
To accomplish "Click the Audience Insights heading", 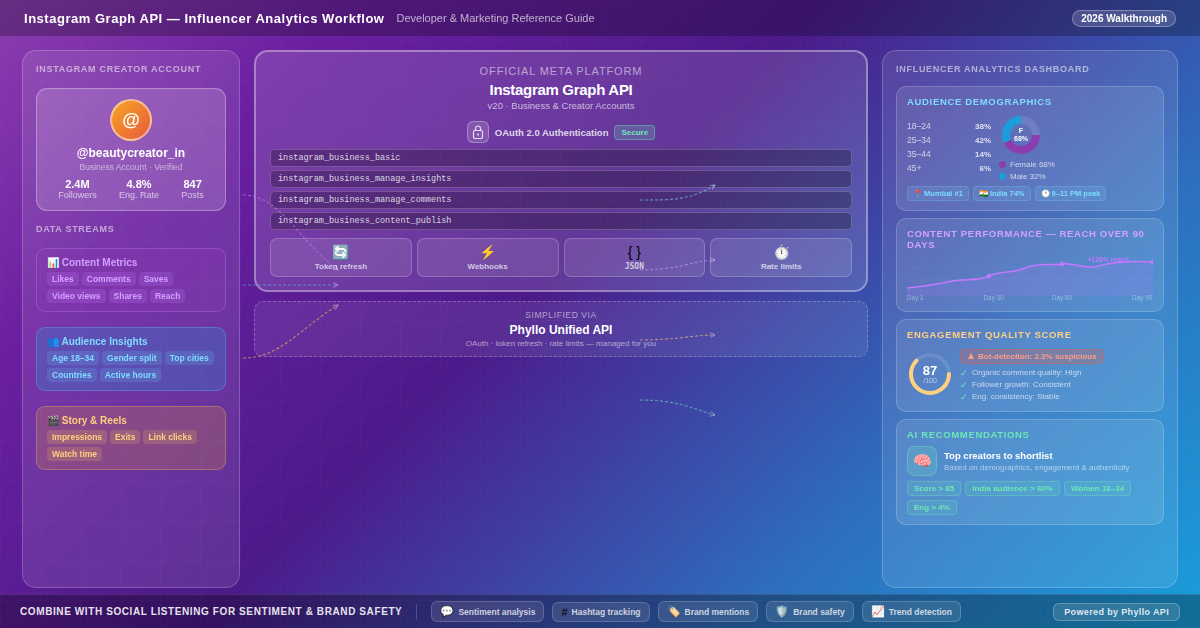I will (x=97, y=341).
